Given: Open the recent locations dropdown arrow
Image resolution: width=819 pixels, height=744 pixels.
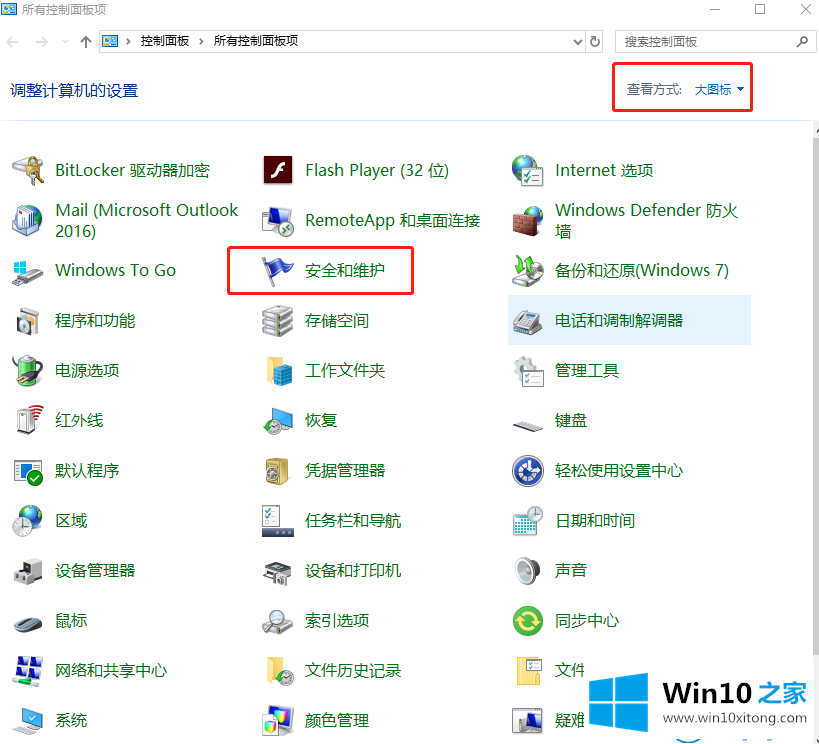Looking at the screenshot, I should click(65, 41).
